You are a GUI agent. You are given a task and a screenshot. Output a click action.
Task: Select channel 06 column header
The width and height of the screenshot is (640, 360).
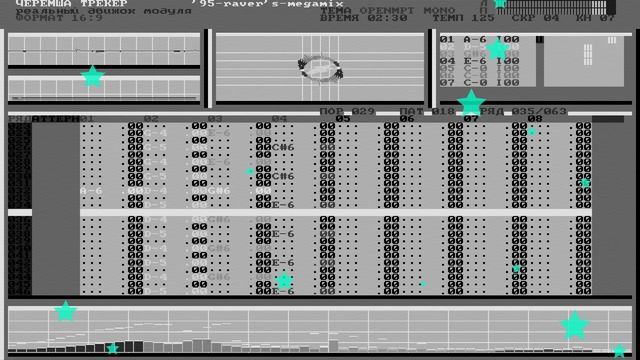click(407, 119)
